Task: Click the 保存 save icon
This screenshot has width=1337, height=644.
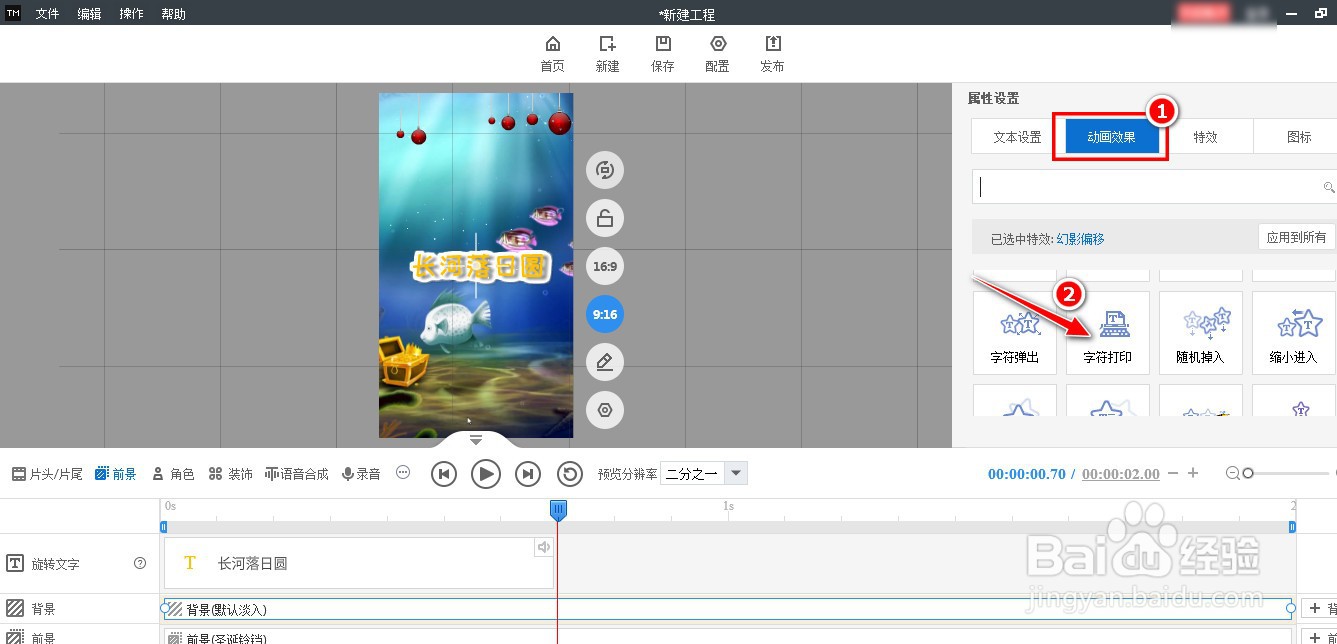Action: coord(662,54)
